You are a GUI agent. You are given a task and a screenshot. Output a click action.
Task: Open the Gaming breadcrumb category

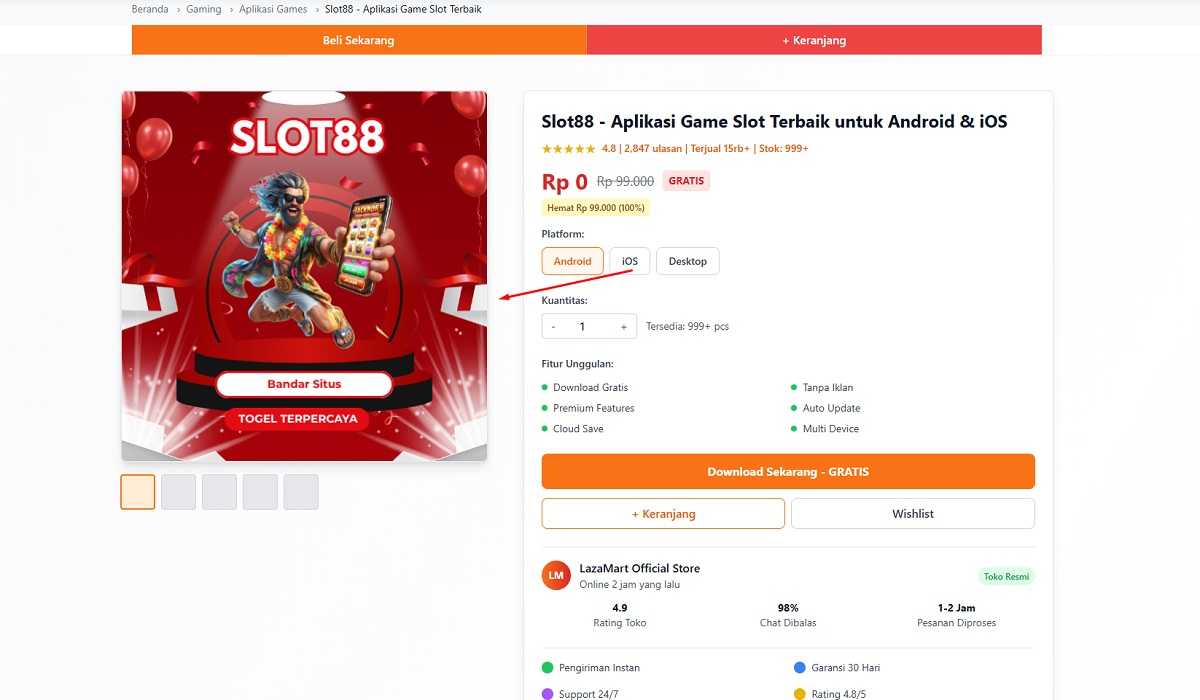tap(204, 9)
